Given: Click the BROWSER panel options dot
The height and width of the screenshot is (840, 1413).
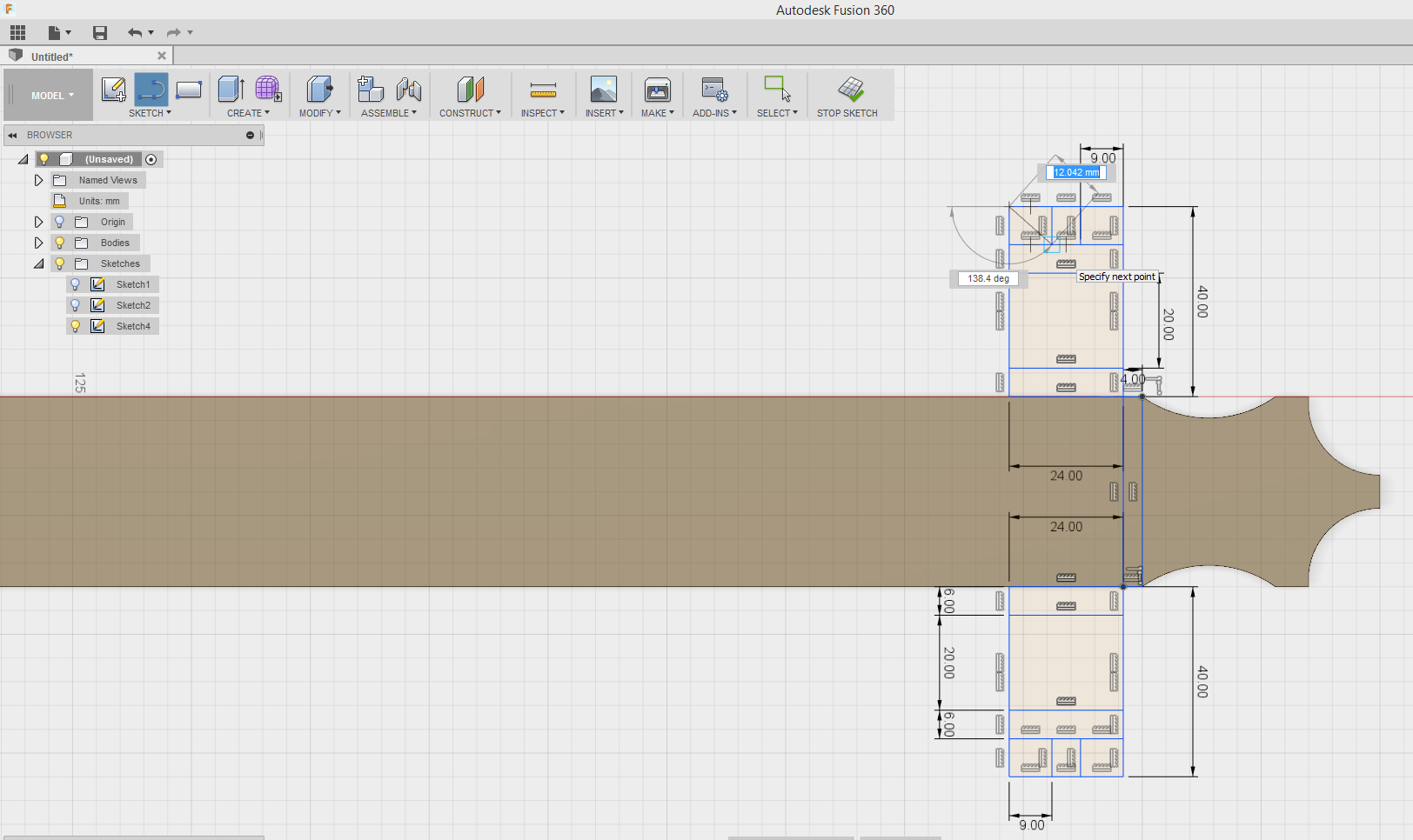Looking at the screenshot, I should coord(250,135).
